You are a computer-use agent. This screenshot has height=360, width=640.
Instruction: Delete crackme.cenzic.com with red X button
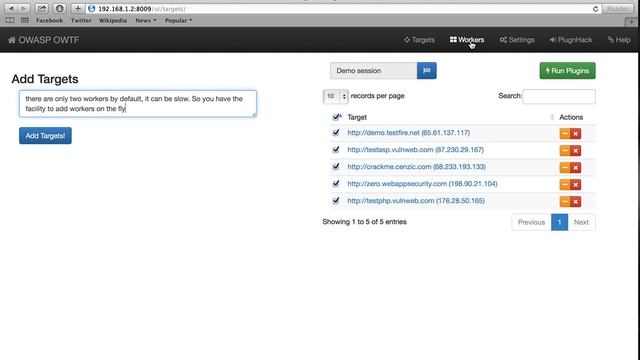tap(576, 167)
